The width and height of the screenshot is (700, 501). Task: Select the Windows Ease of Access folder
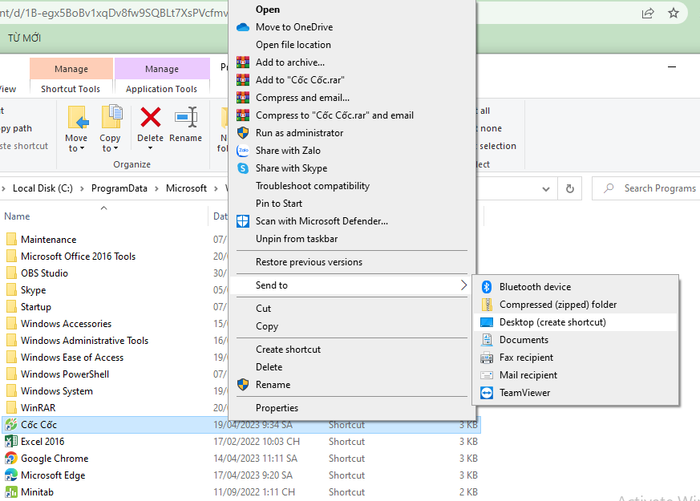point(65,358)
